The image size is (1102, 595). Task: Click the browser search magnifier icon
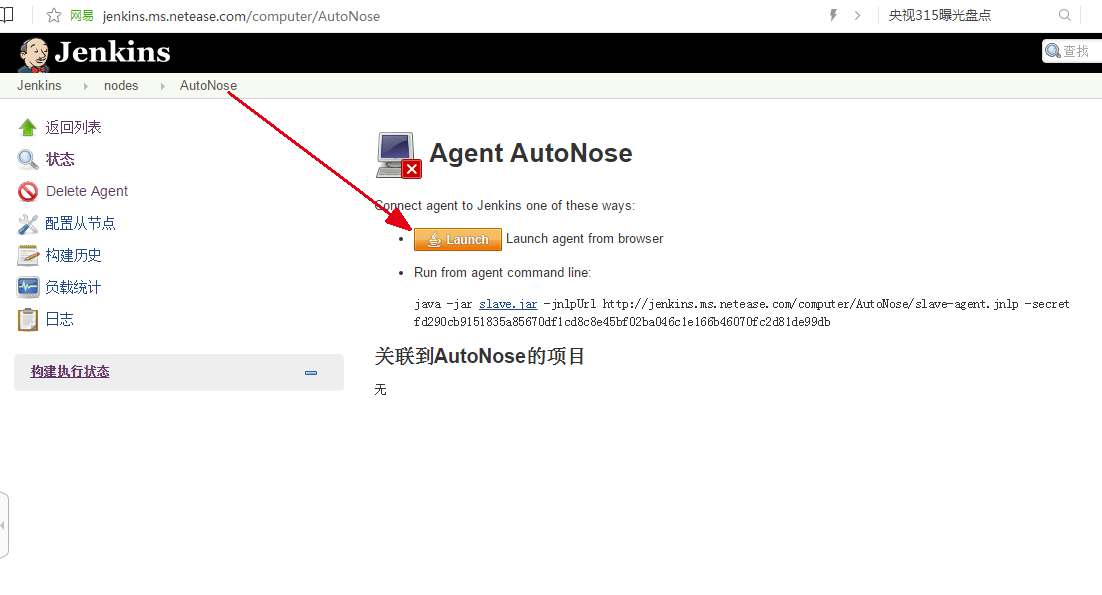point(1065,15)
